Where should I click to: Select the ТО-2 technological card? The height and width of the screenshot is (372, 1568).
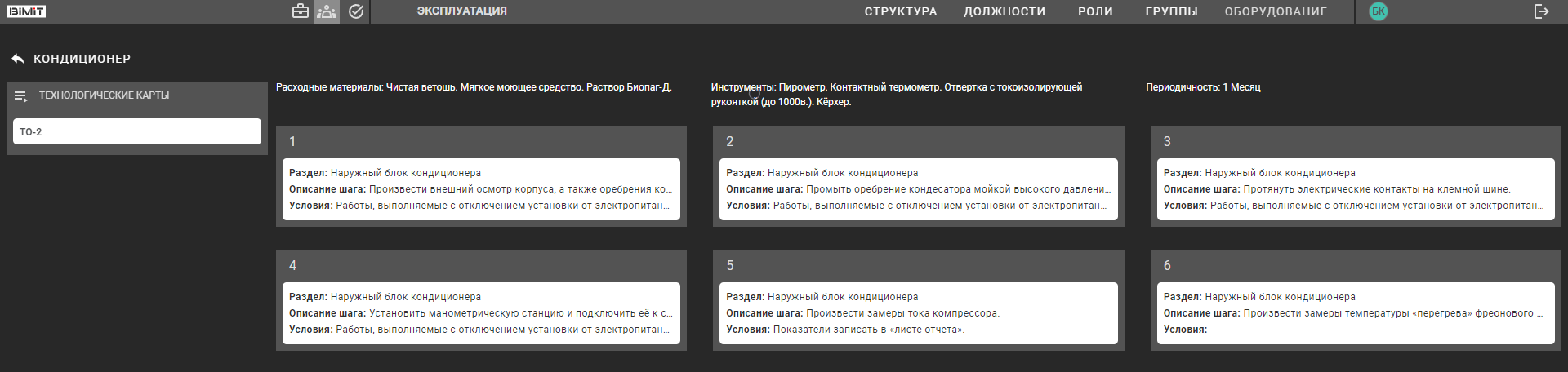[x=137, y=131]
